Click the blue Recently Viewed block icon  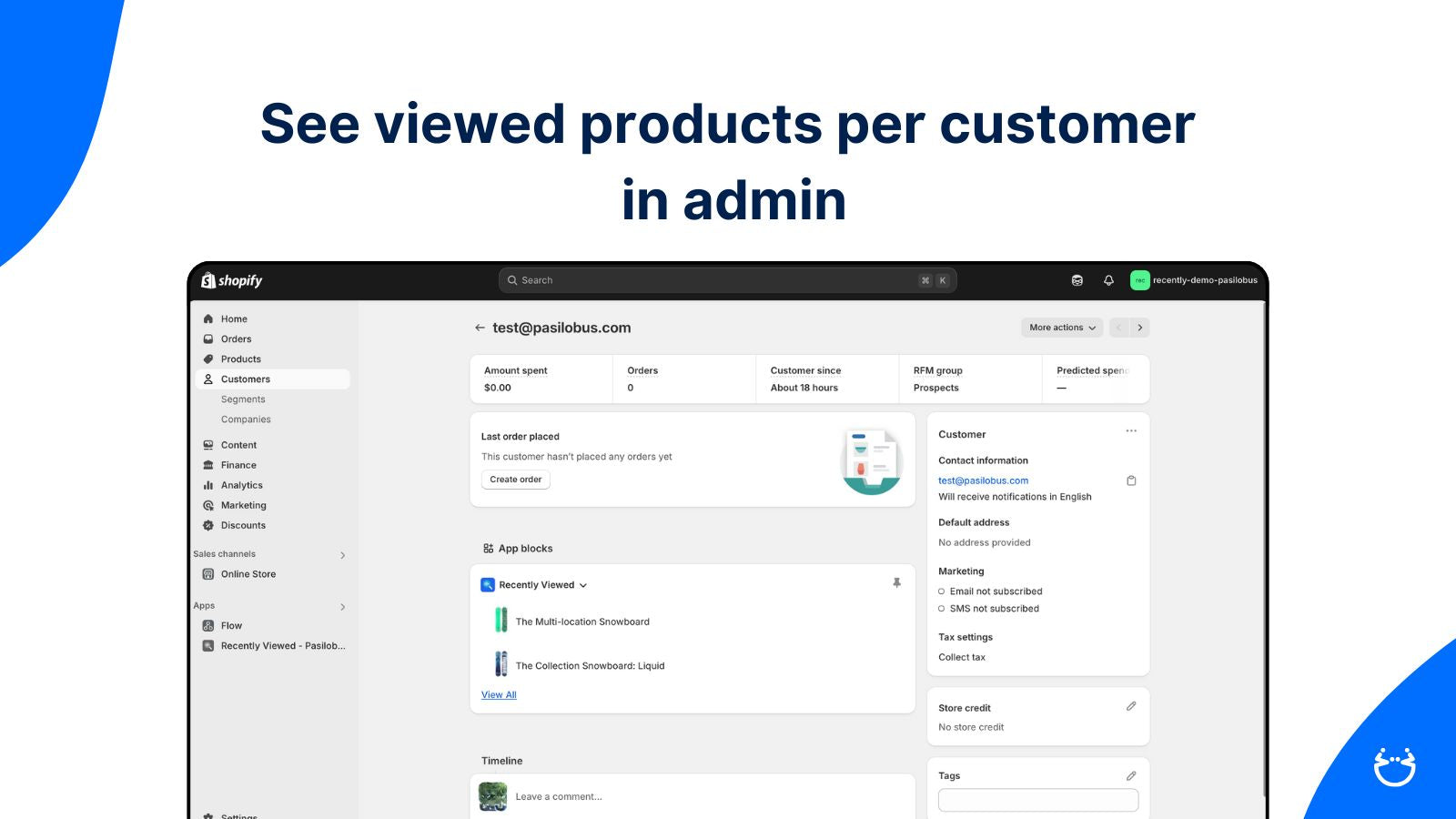(488, 585)
